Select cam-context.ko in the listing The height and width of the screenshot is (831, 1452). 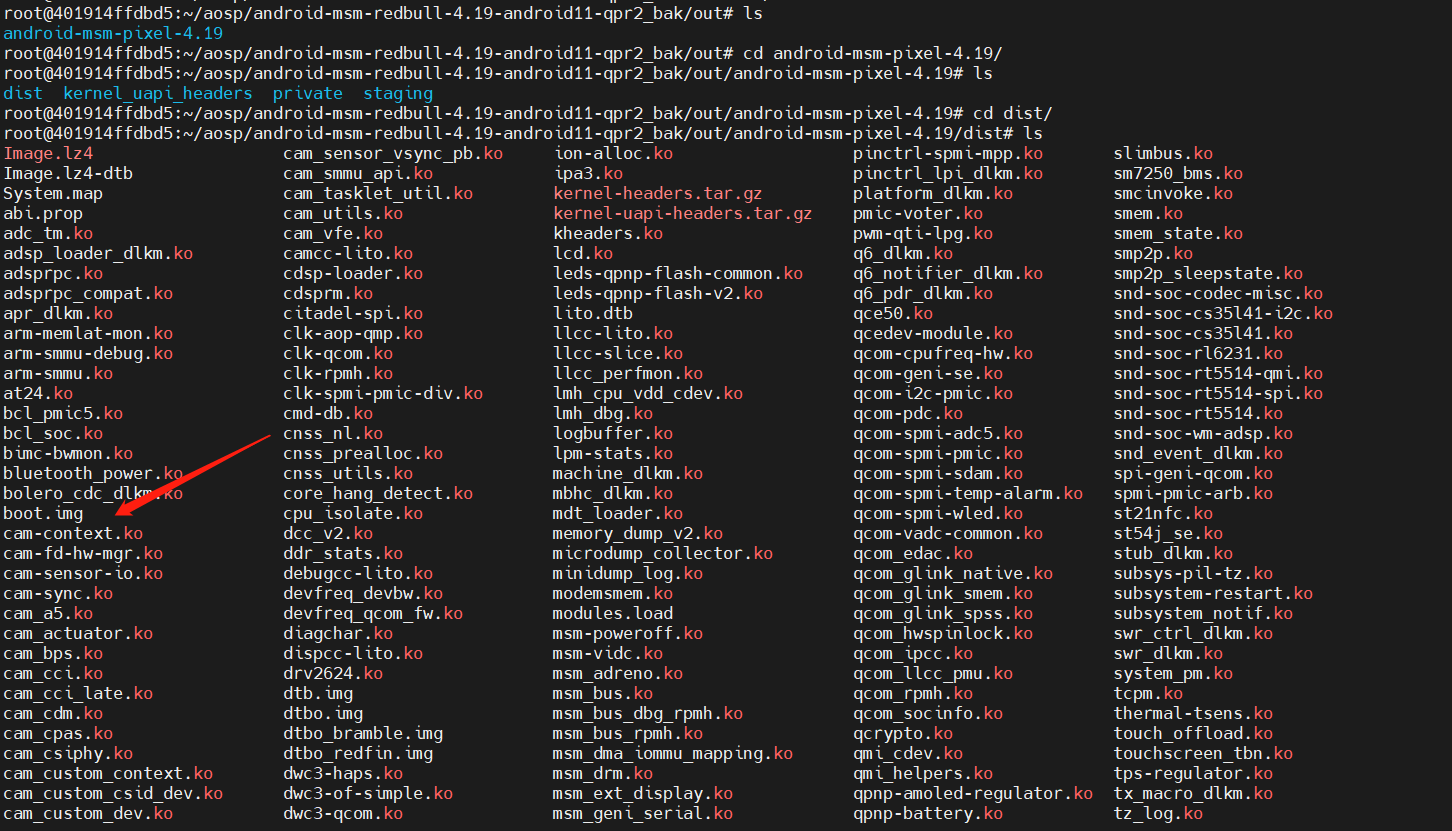(73, 533)
